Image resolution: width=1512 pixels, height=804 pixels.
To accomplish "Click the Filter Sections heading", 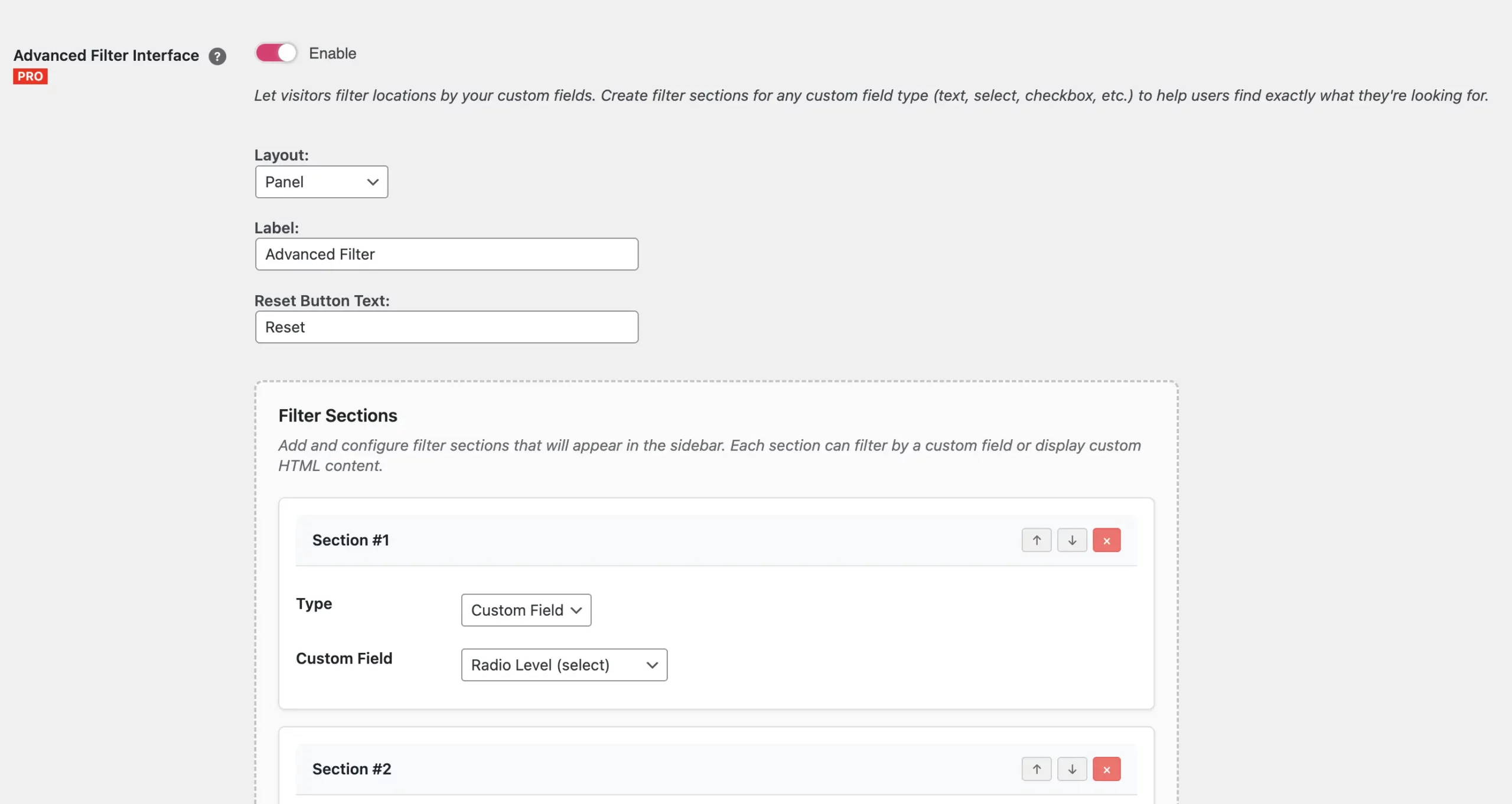I will click(338, 416).
